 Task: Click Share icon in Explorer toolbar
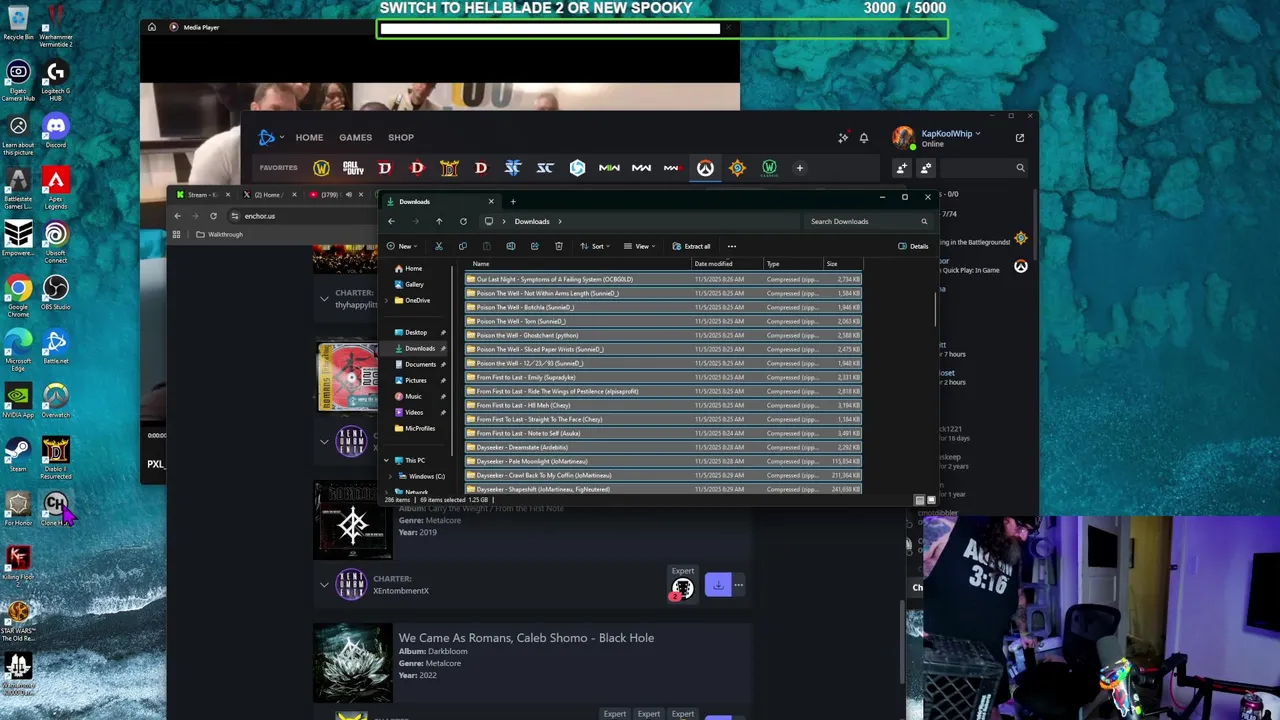click(535, 246)
